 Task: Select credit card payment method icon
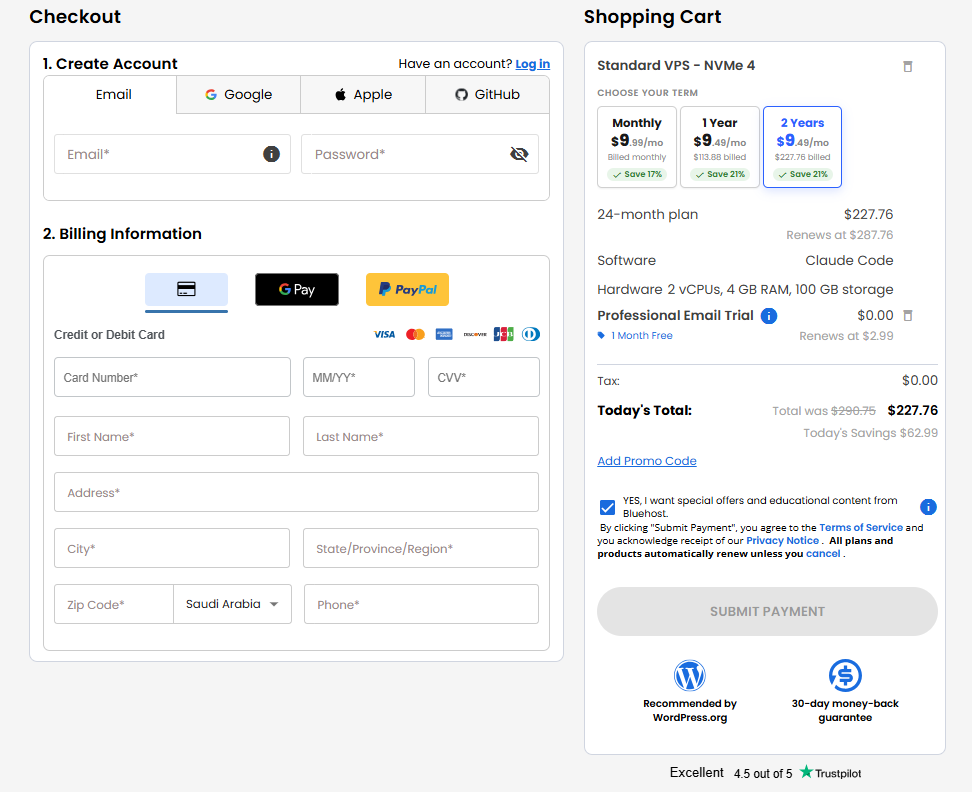pos(187,289)
